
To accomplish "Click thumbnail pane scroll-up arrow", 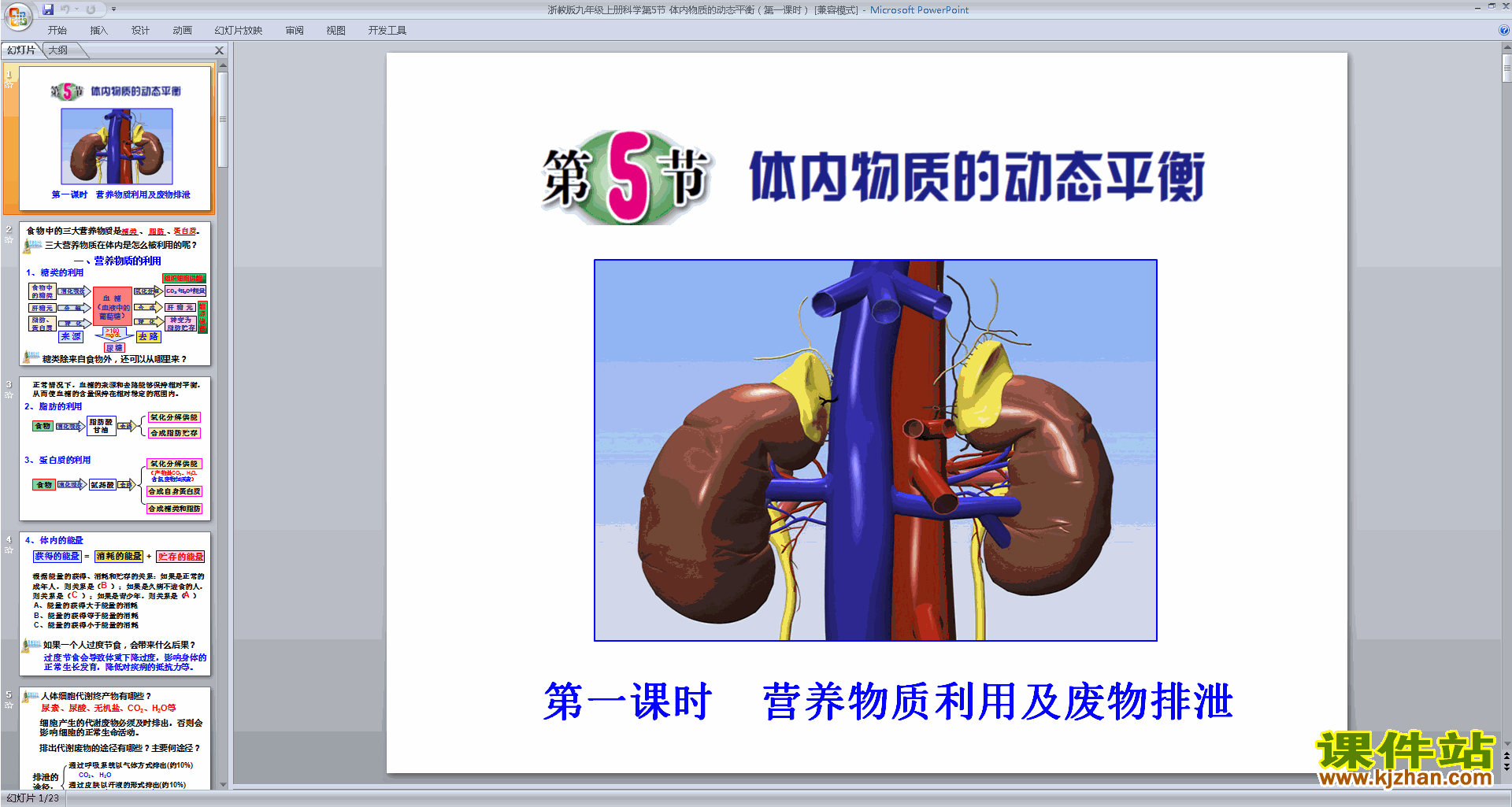I will click(x=223, y=65).
